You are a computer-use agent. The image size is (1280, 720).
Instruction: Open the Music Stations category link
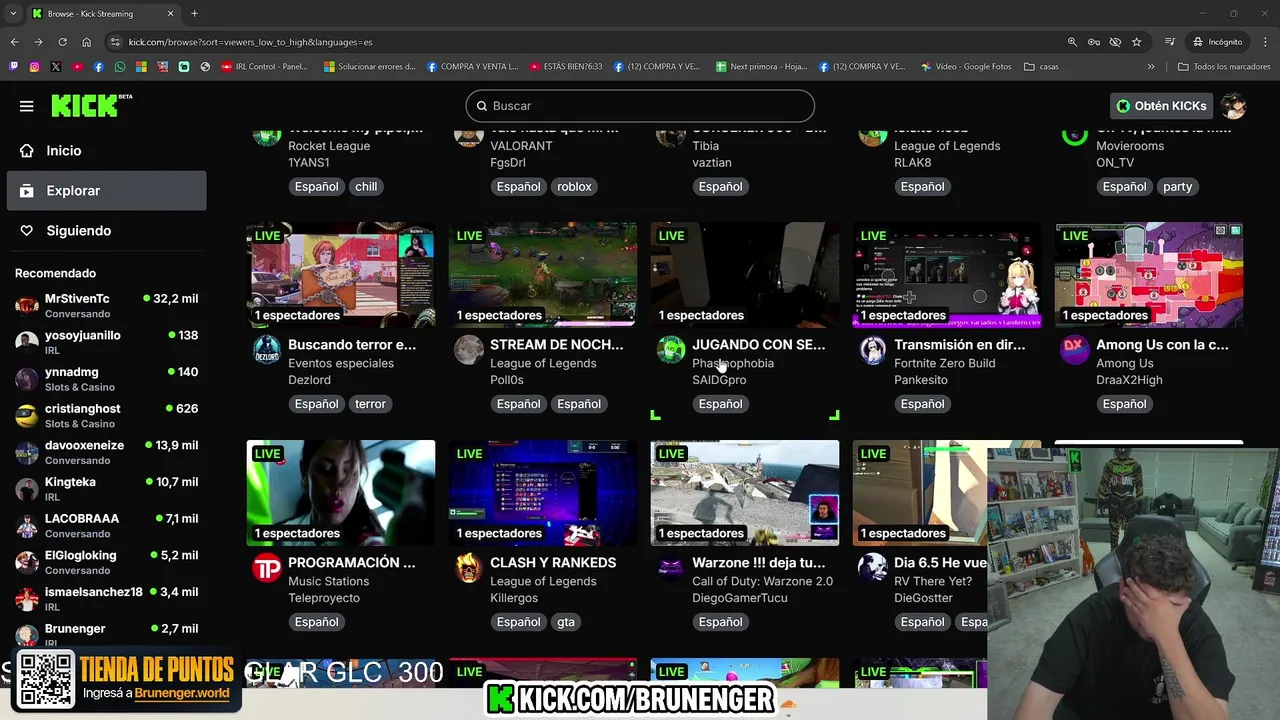tap(328, 581)
